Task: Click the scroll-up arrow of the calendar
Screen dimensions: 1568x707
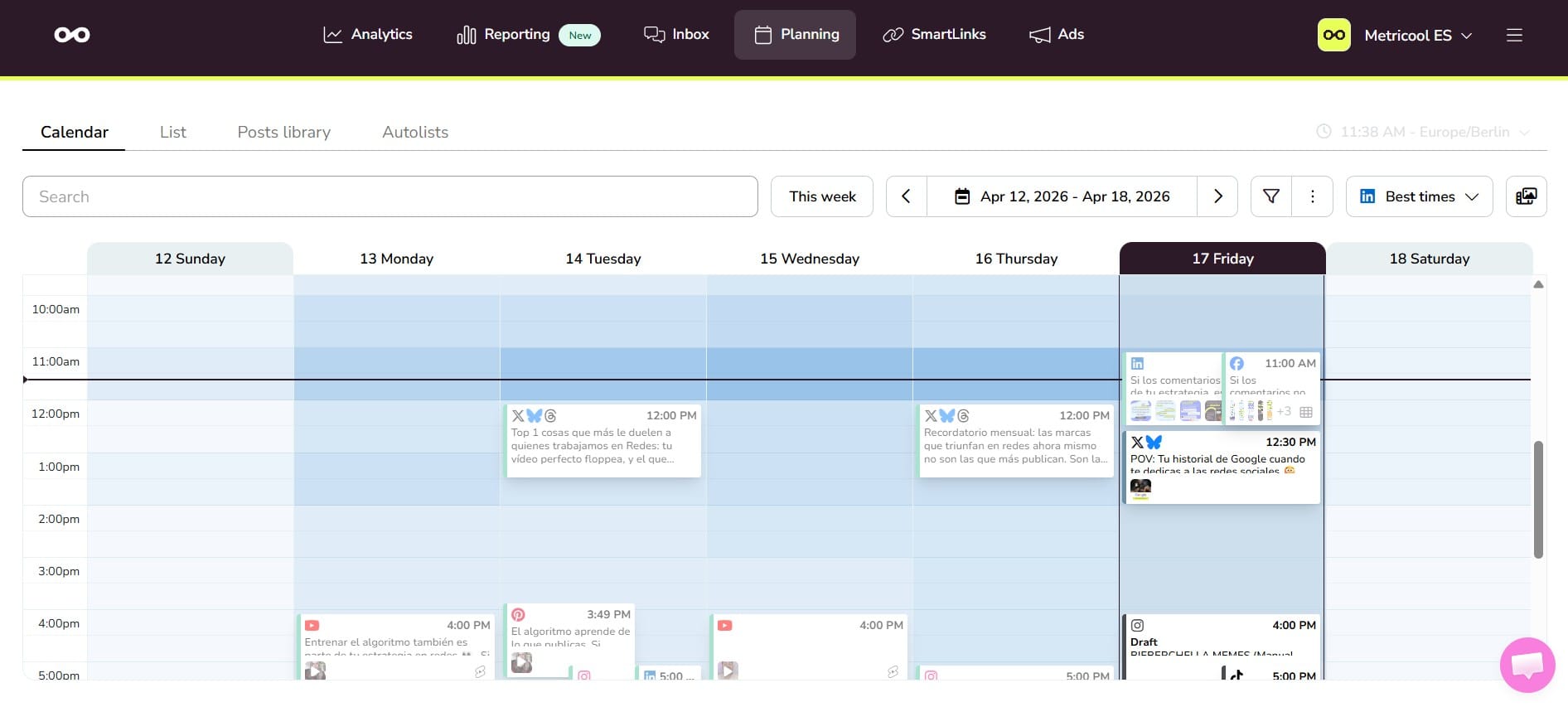Action: [x=1538, y=284]
